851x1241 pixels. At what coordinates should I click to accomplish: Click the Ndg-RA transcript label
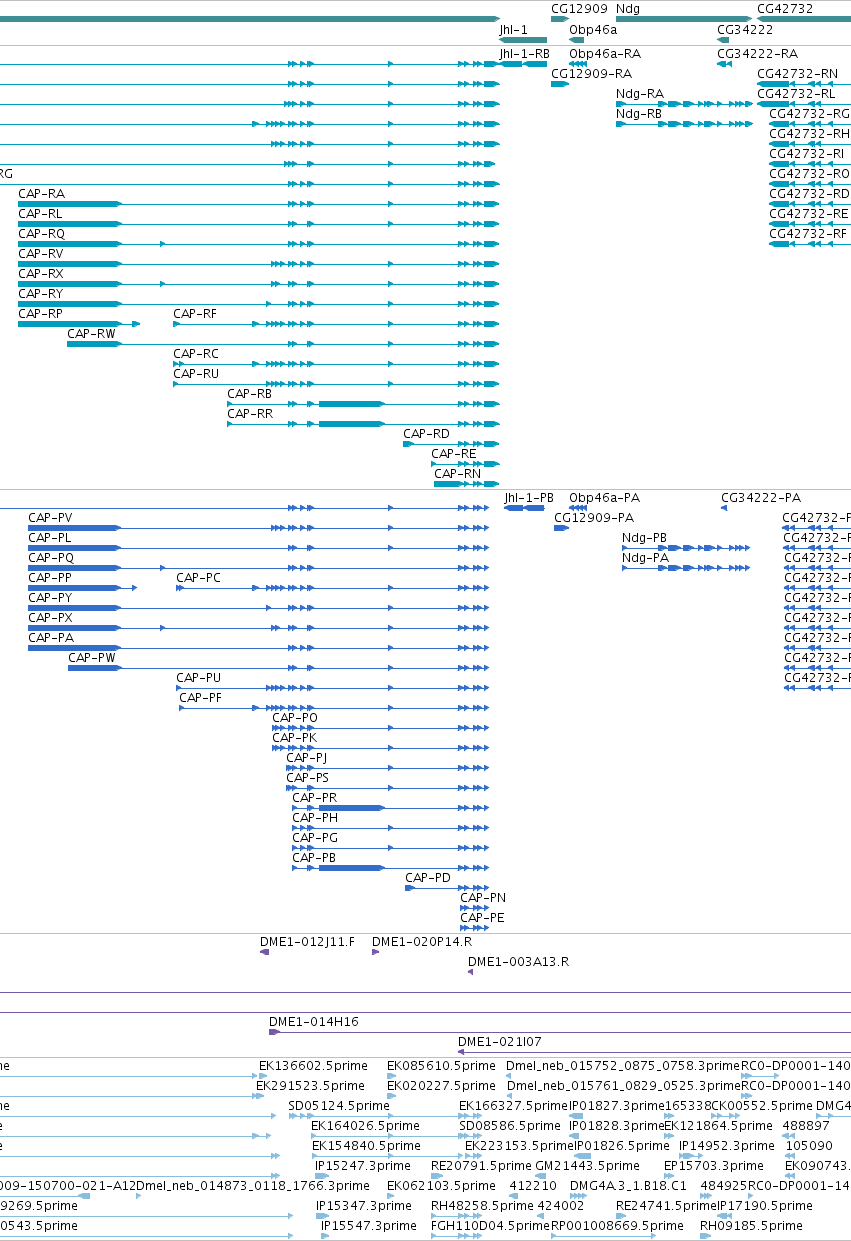pos(640,94)
